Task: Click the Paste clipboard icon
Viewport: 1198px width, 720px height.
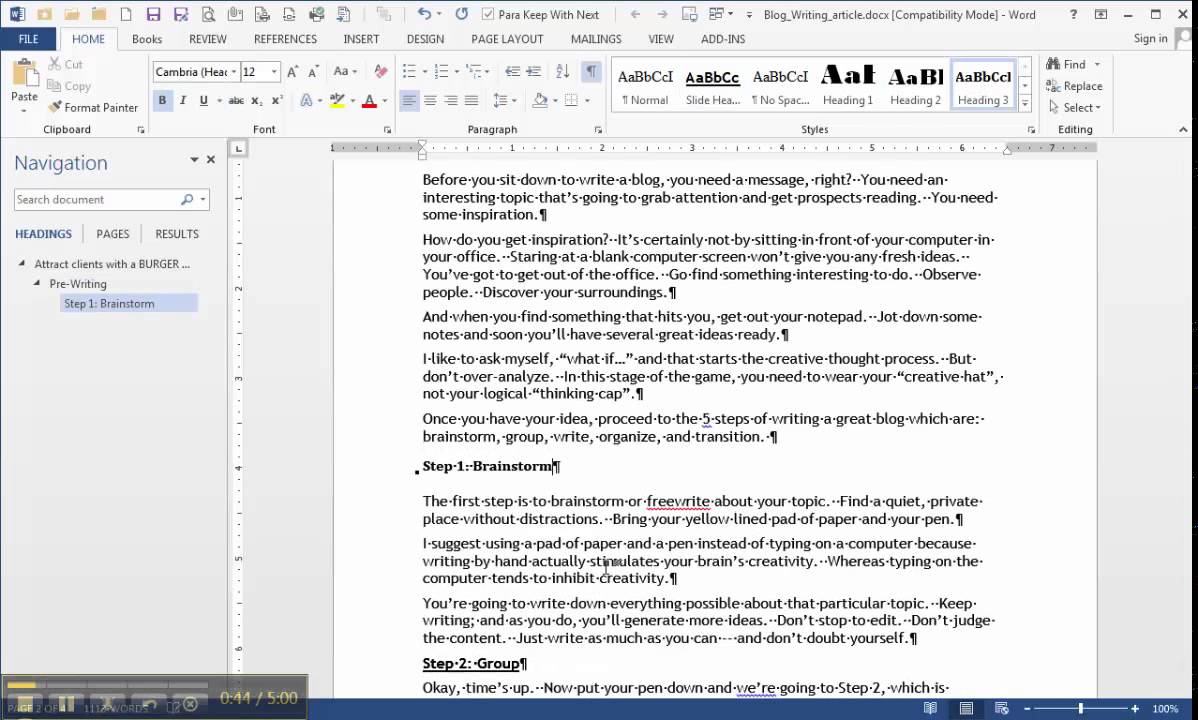Action: tap(24, 74)
